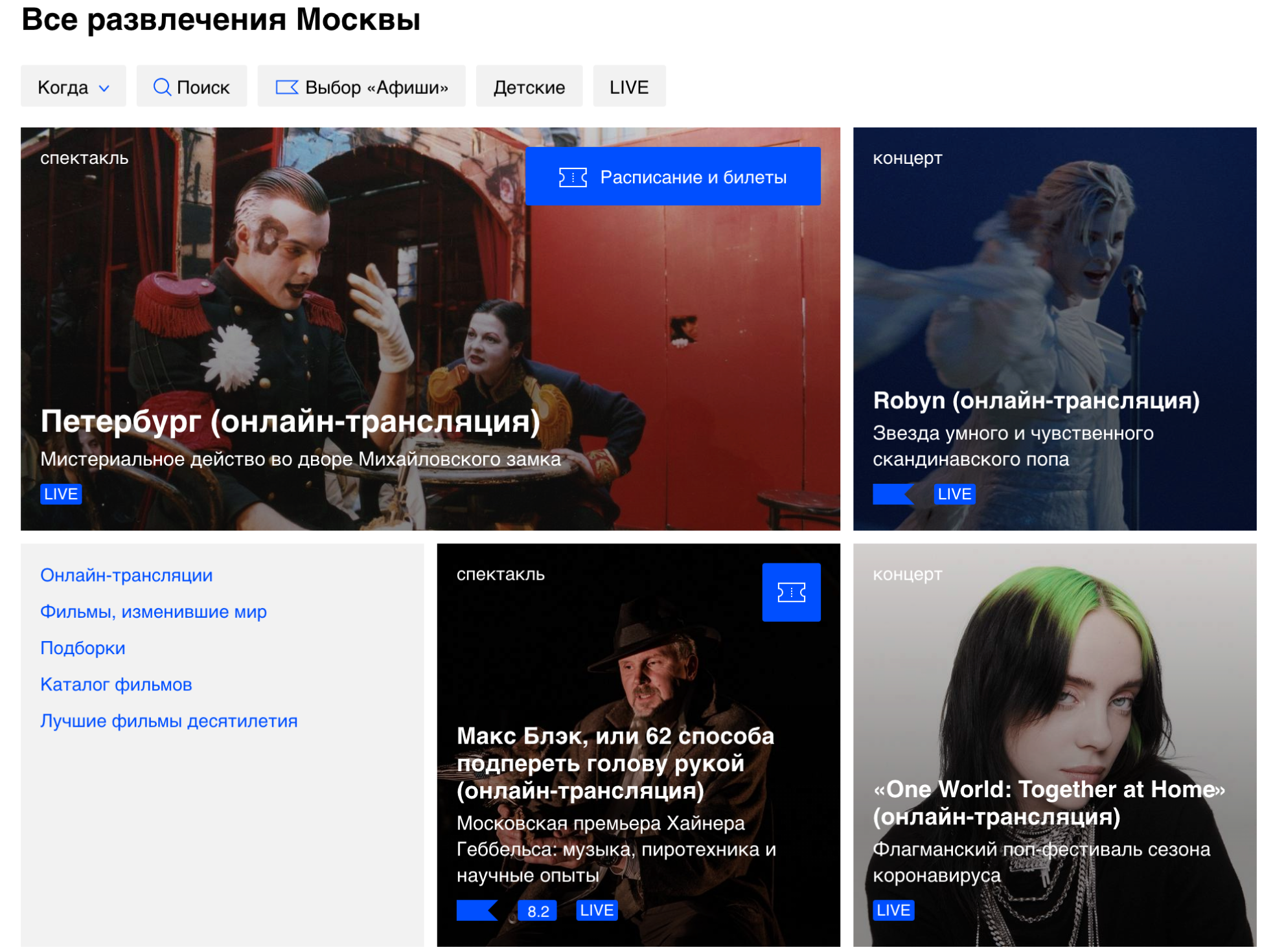Viewport: 1273px width, 952px height.
Task: Open «One World: Together at Home» title
Action: (1049, 803)
